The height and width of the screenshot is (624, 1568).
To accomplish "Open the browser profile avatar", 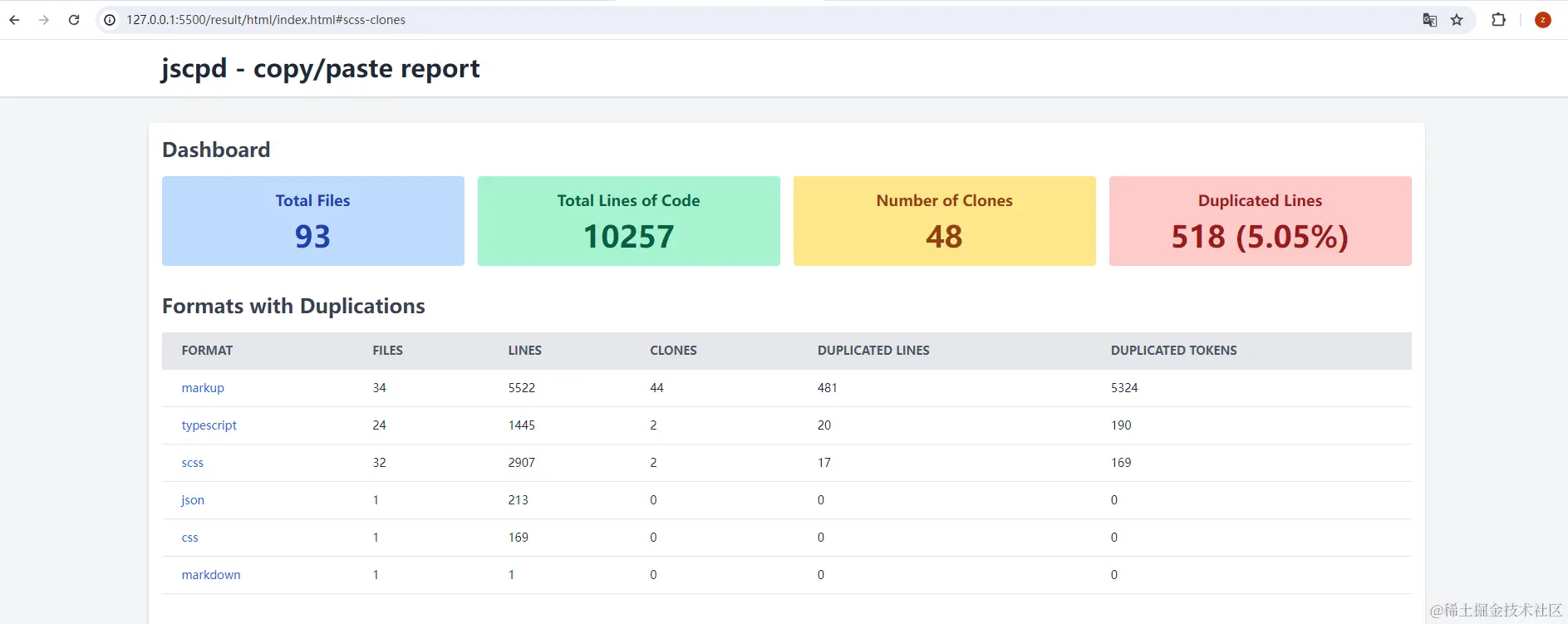I will click(1543, 20).
